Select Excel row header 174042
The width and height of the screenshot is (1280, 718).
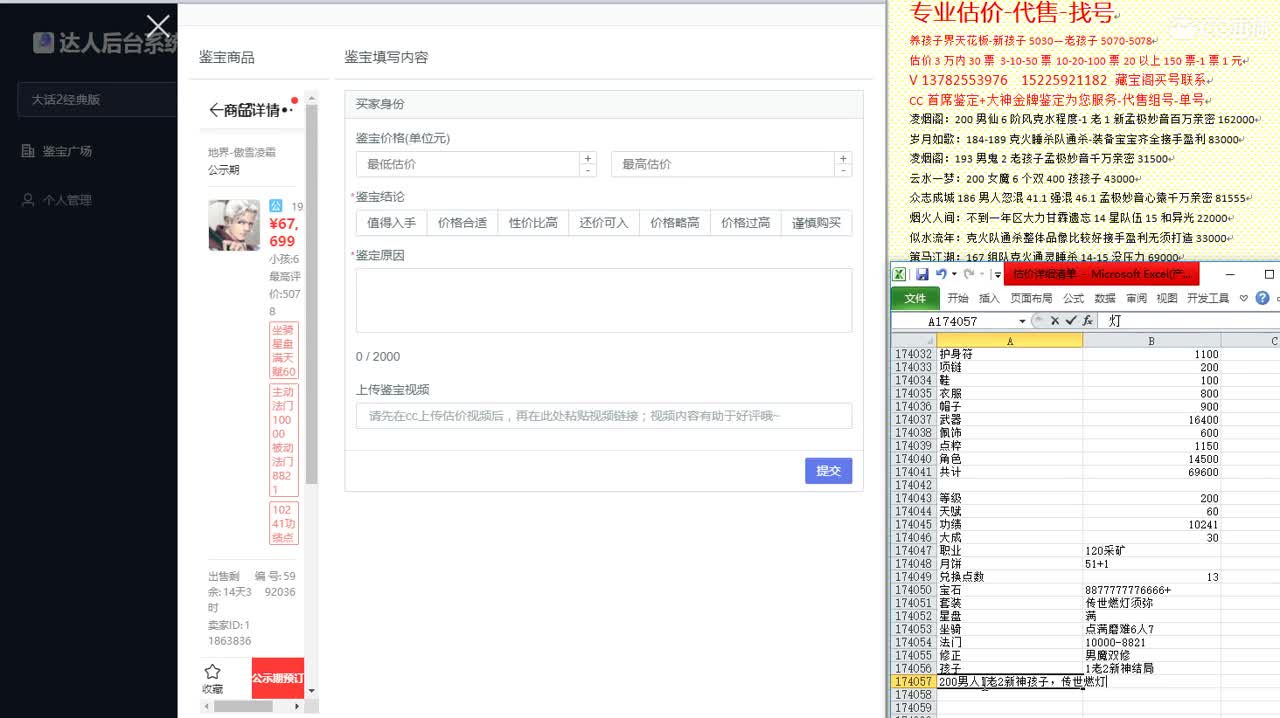point(913,485)
